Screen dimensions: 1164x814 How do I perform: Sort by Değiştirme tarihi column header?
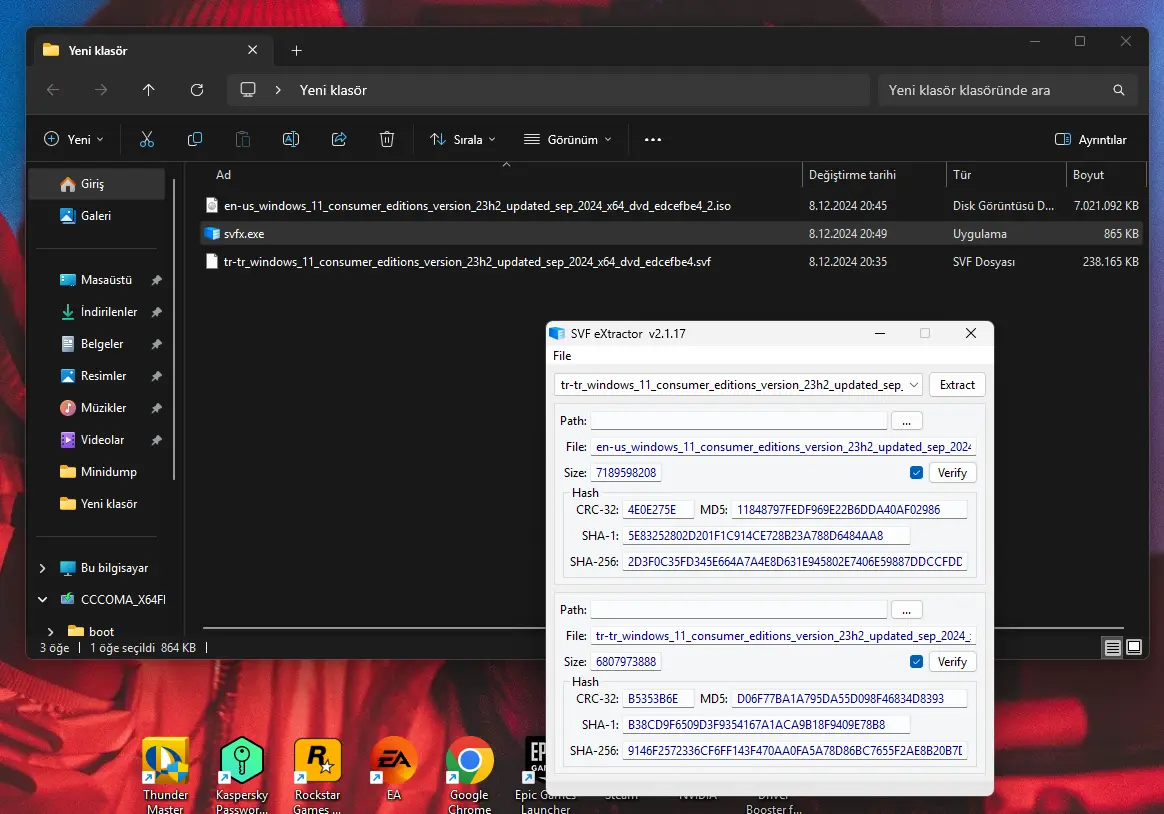[x=852, y=174]
